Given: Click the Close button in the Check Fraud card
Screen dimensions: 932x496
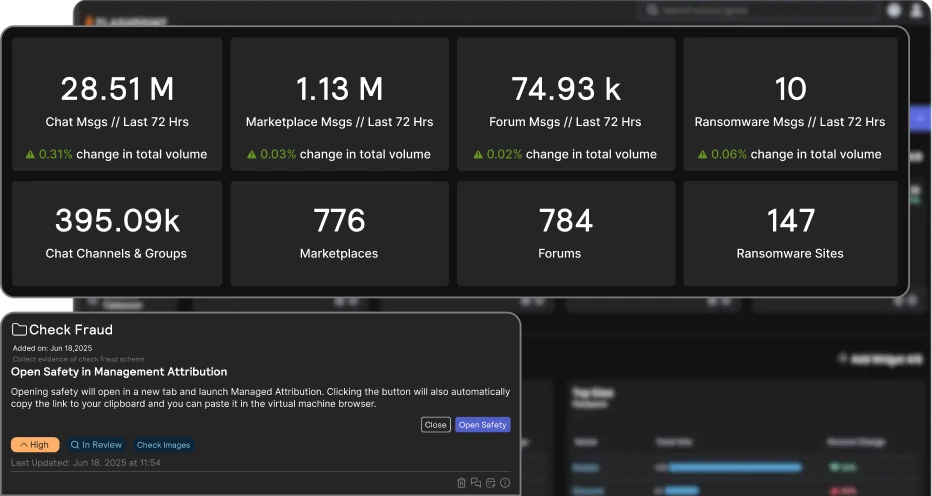Looking at the screenshot, I should [436, 425].
